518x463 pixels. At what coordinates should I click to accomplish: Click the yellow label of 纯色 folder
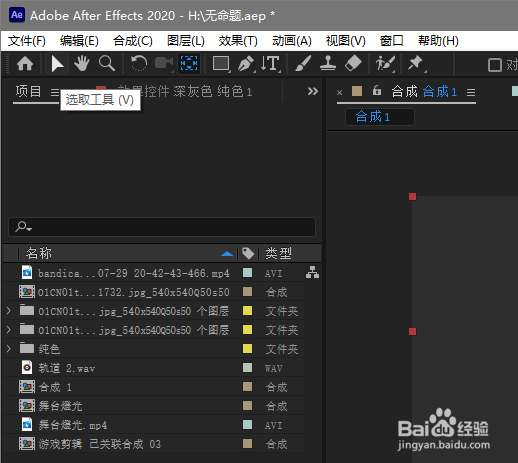[247, 349]
